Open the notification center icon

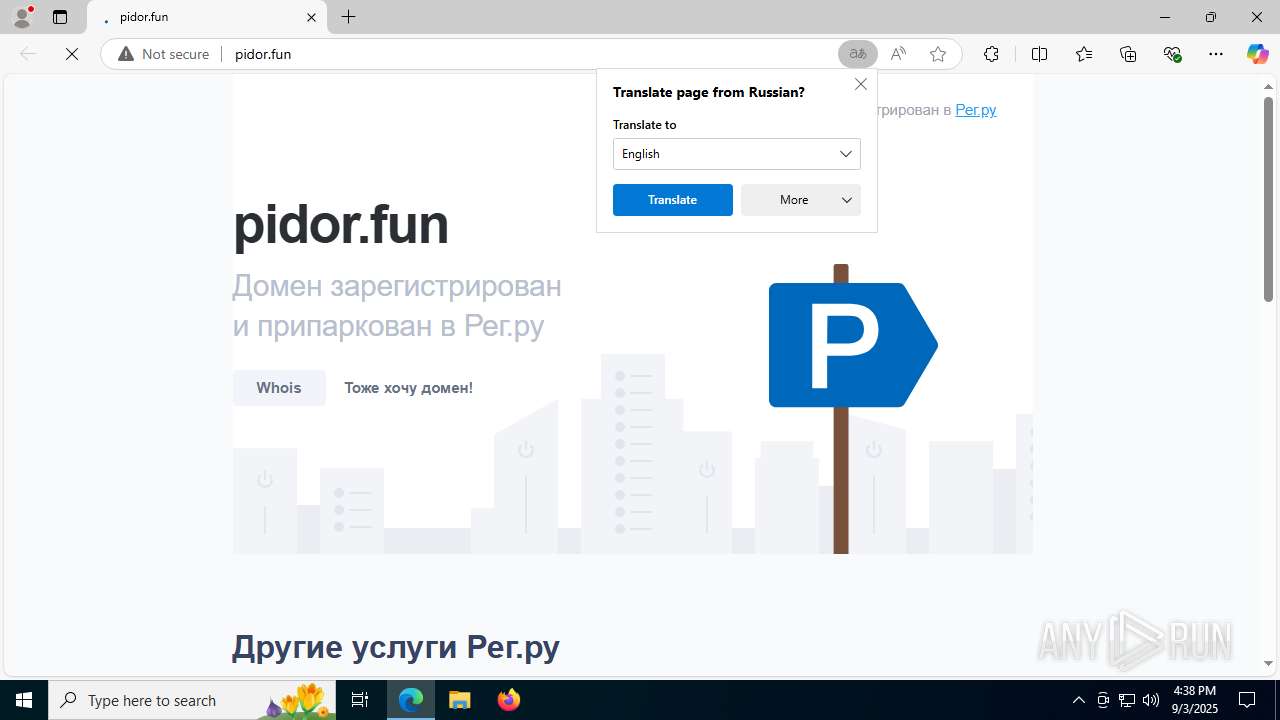coord(1247,700)
